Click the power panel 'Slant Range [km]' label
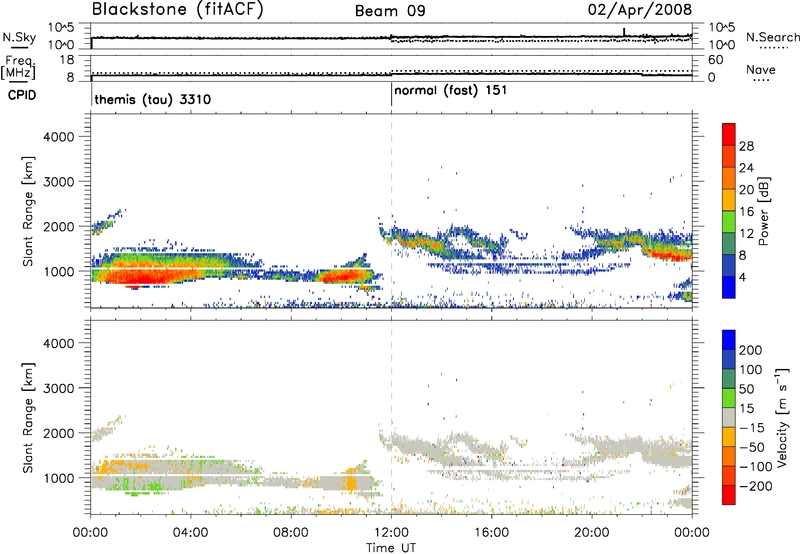Image resolution: width=800 pixels, height=554 pixels. point(28,211)
